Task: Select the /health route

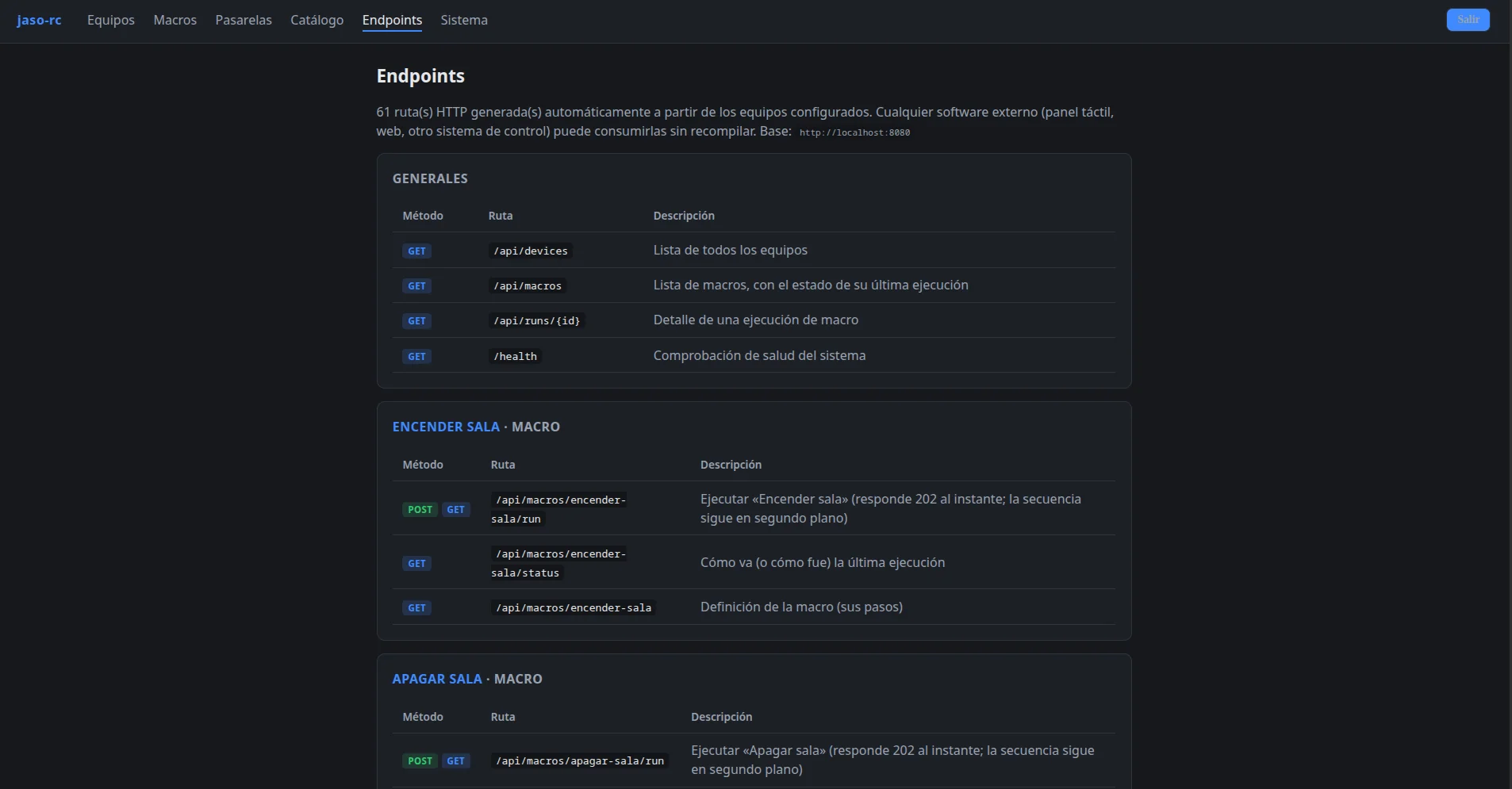Action: [x=515, y=356]
